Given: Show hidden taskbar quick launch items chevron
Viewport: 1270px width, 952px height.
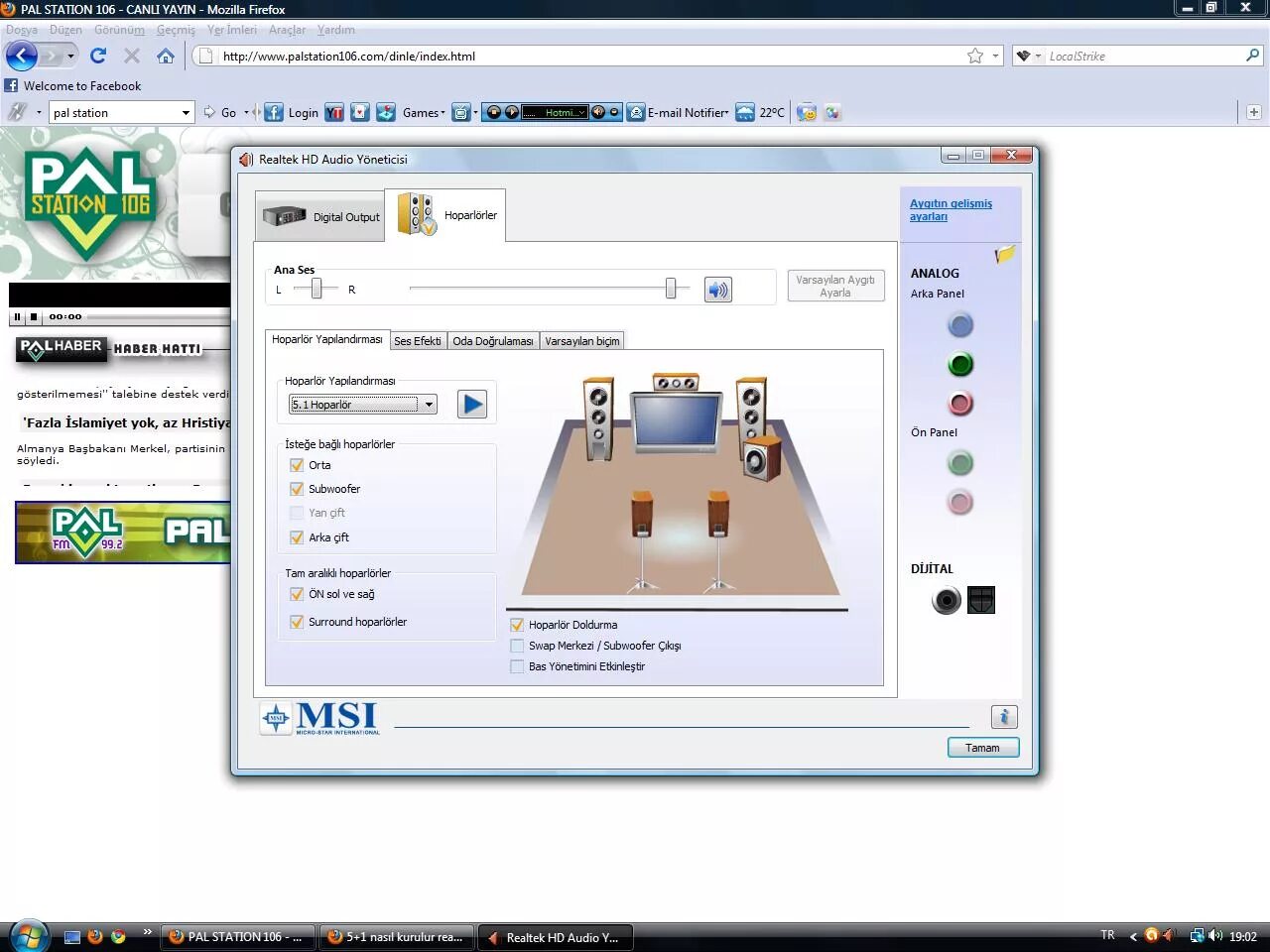Looking at the screenshot, I should [x=147, y=932].
